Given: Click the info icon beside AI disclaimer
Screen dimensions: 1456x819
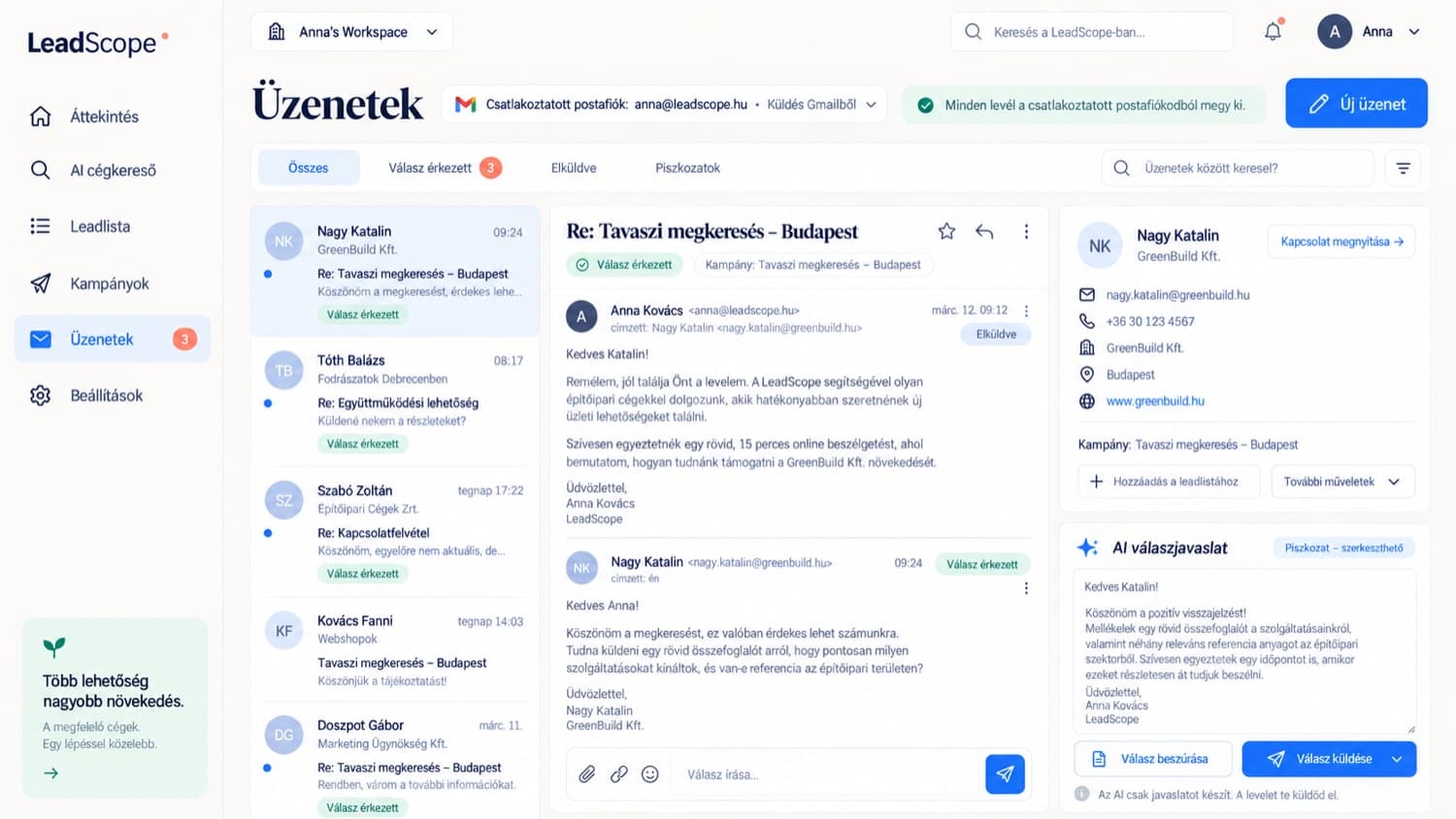Looking at the screenshot, I should pos(1081,794).
